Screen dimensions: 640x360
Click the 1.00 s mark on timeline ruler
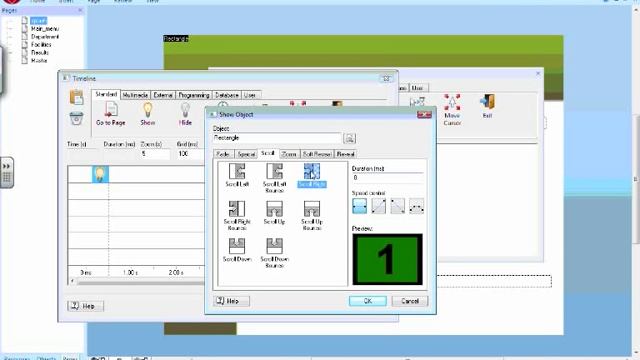tap(130, 272)
